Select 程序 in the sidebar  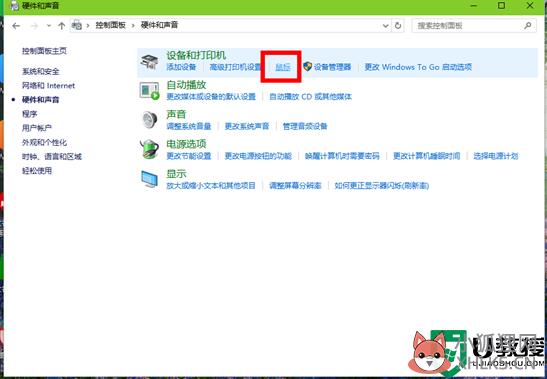(30, 114)
